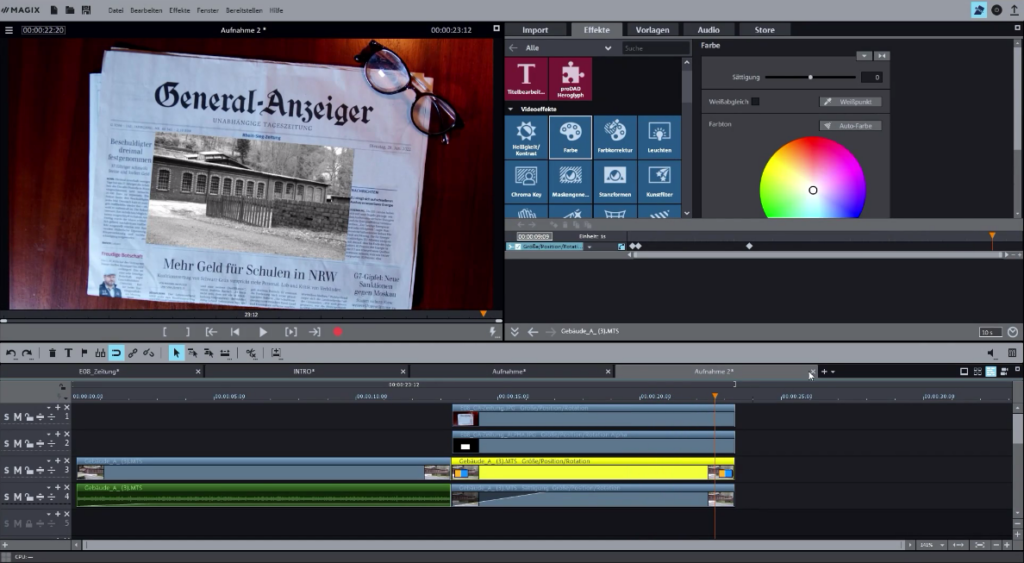Viewport: 1024px width, 563px height.
Task: Open the Datei menu
Action: pos(116,10)
